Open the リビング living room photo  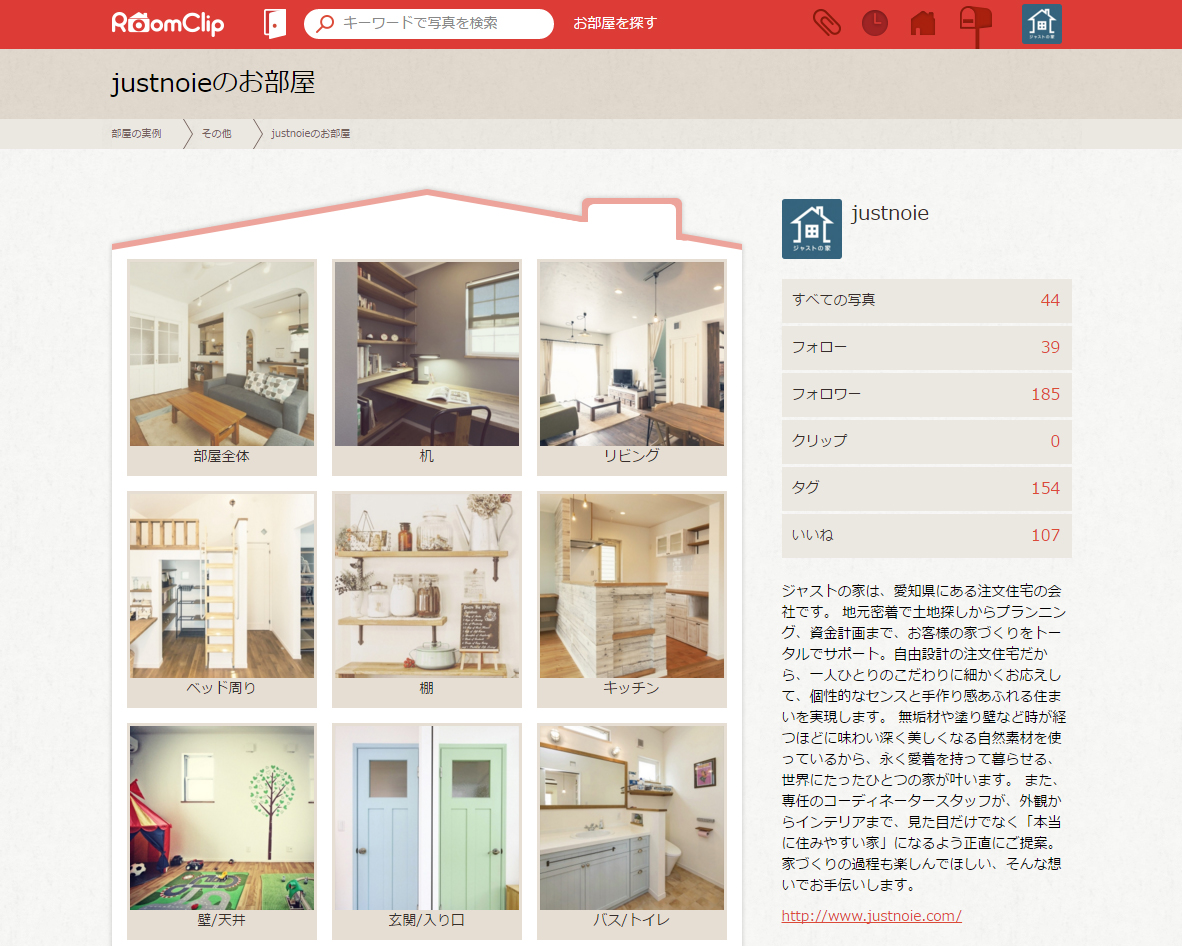(x=632, y=354)
